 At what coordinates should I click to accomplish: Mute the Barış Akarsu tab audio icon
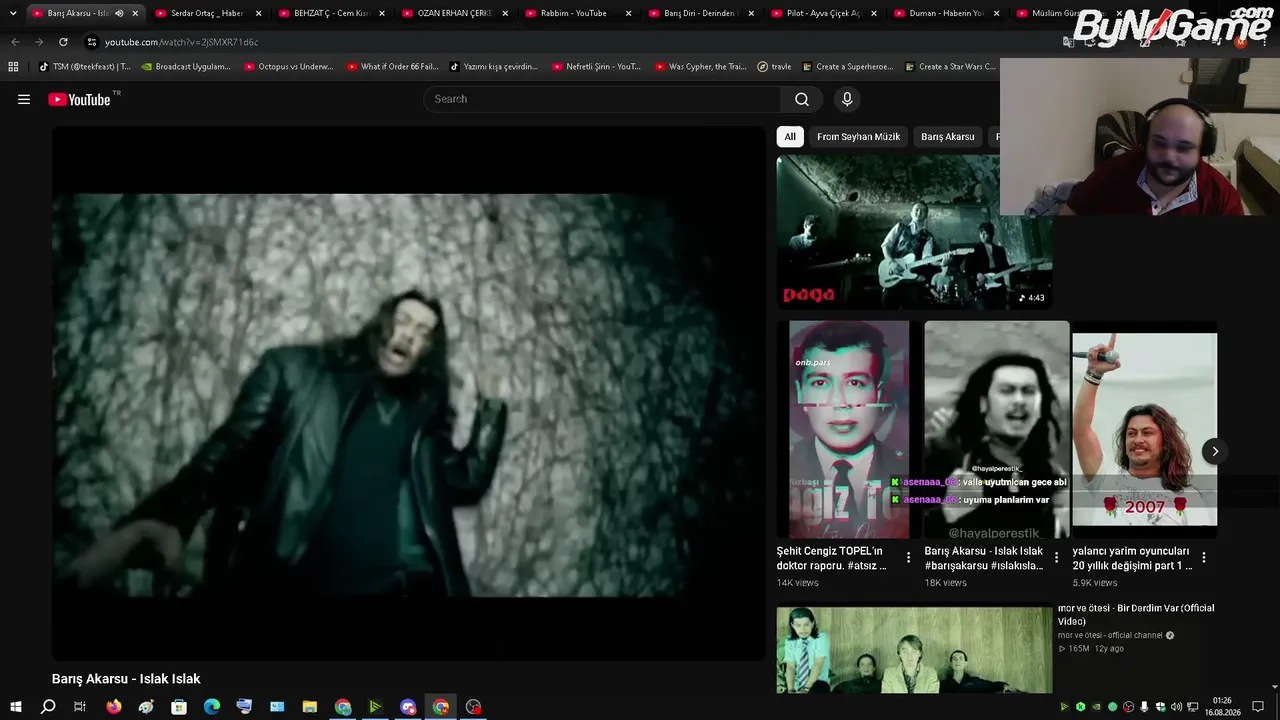(x=119, y=13)
